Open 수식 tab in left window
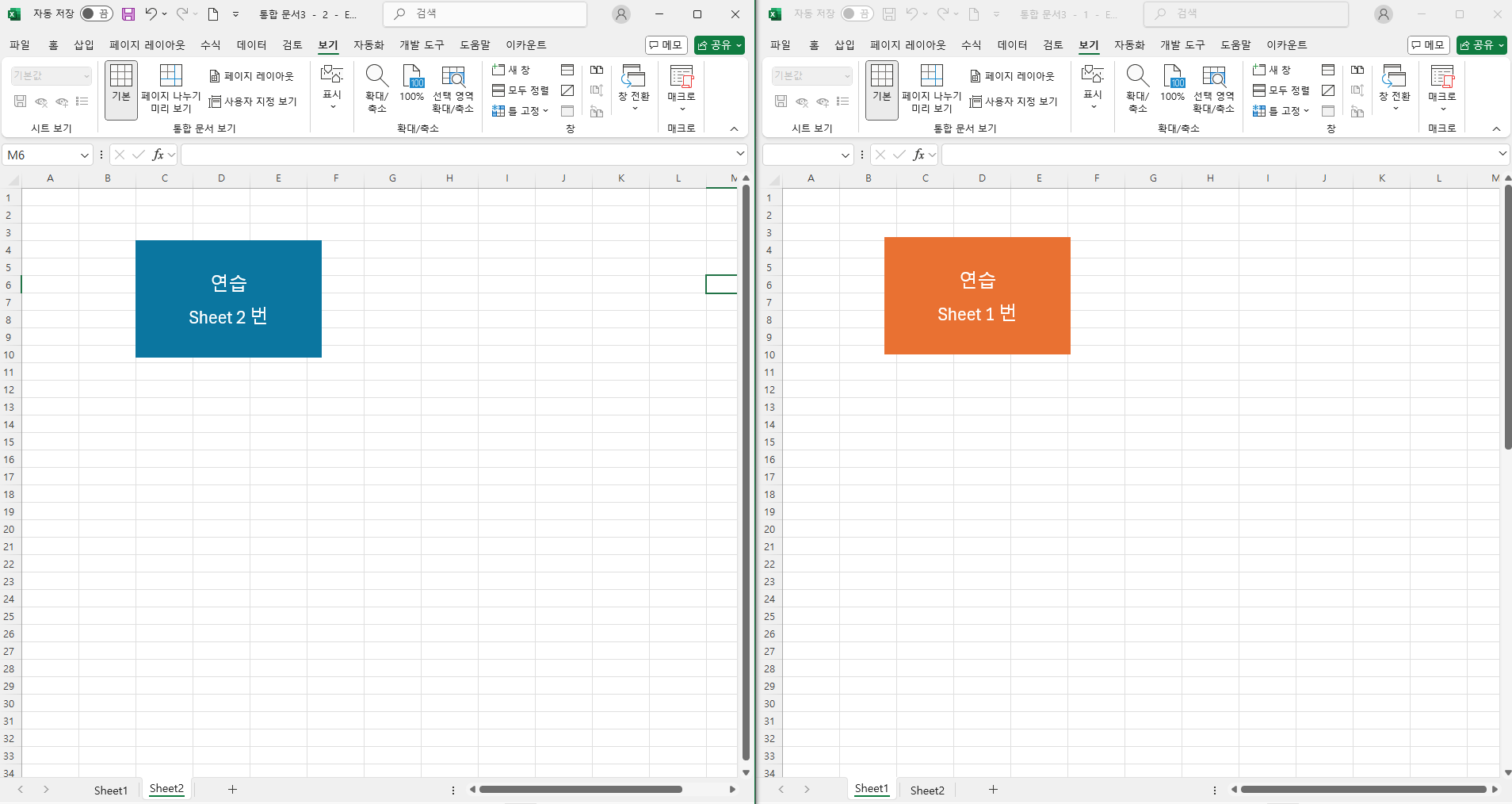 tap(211, 45)
